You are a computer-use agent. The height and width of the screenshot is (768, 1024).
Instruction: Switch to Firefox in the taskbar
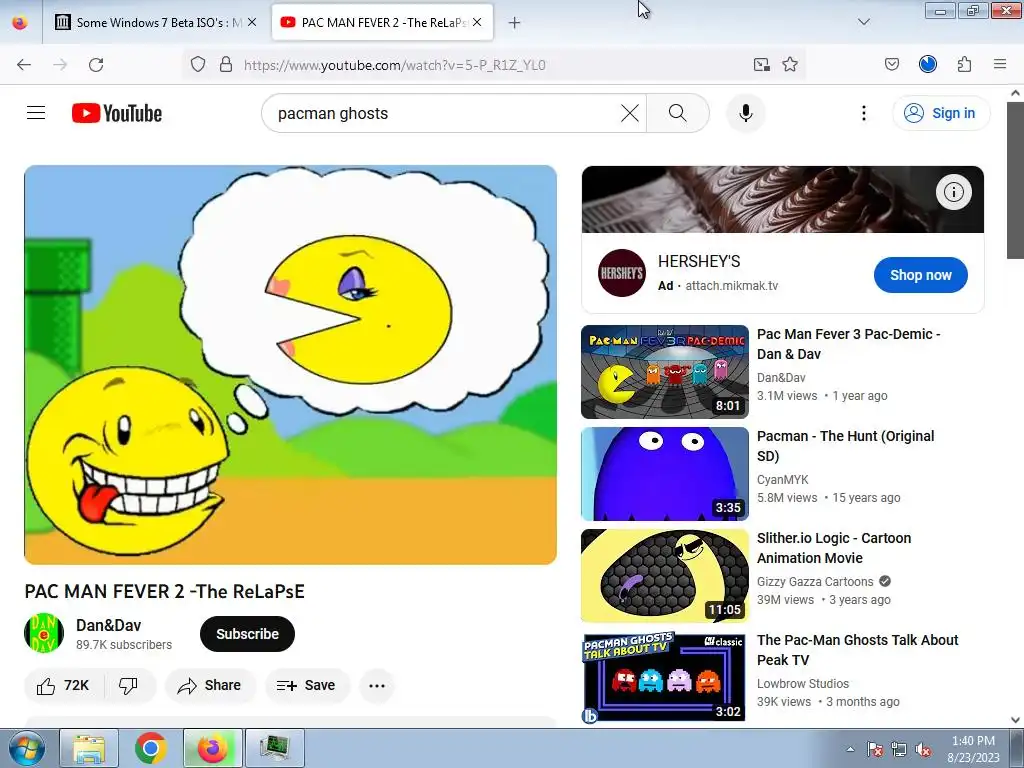tap(213, 748)
